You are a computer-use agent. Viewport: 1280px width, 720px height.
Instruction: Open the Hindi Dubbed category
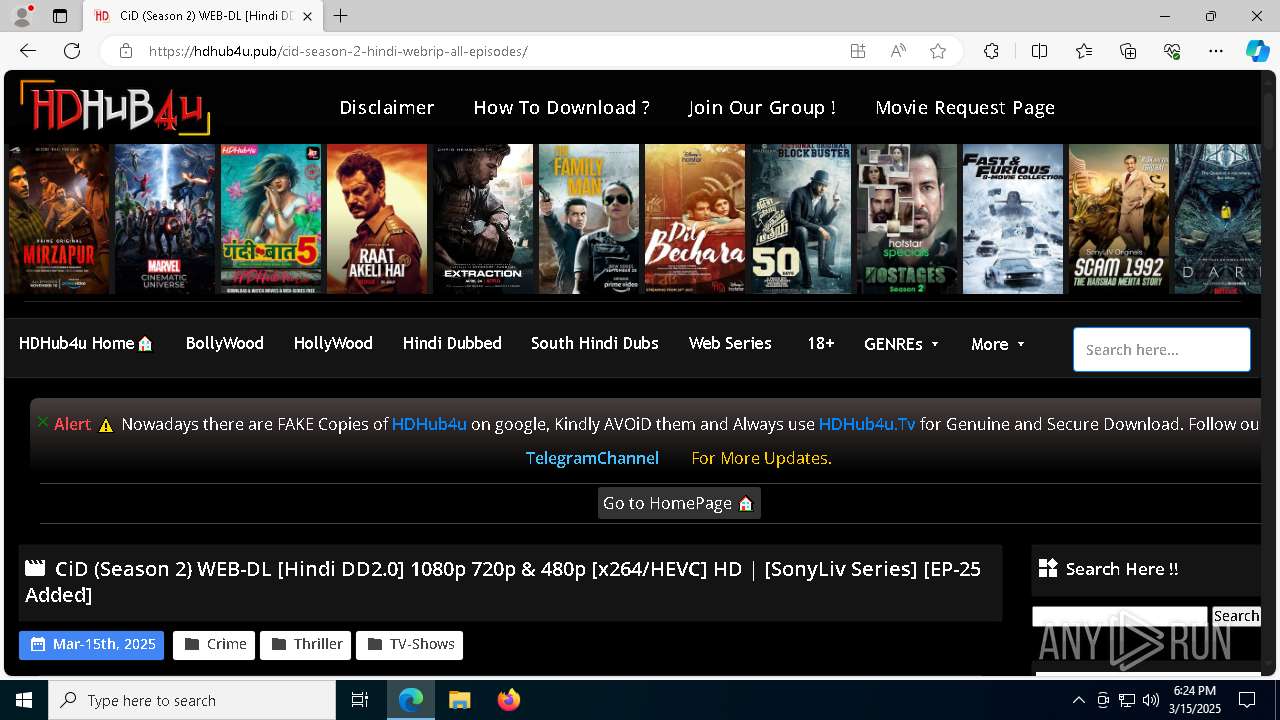pos(452,343)
